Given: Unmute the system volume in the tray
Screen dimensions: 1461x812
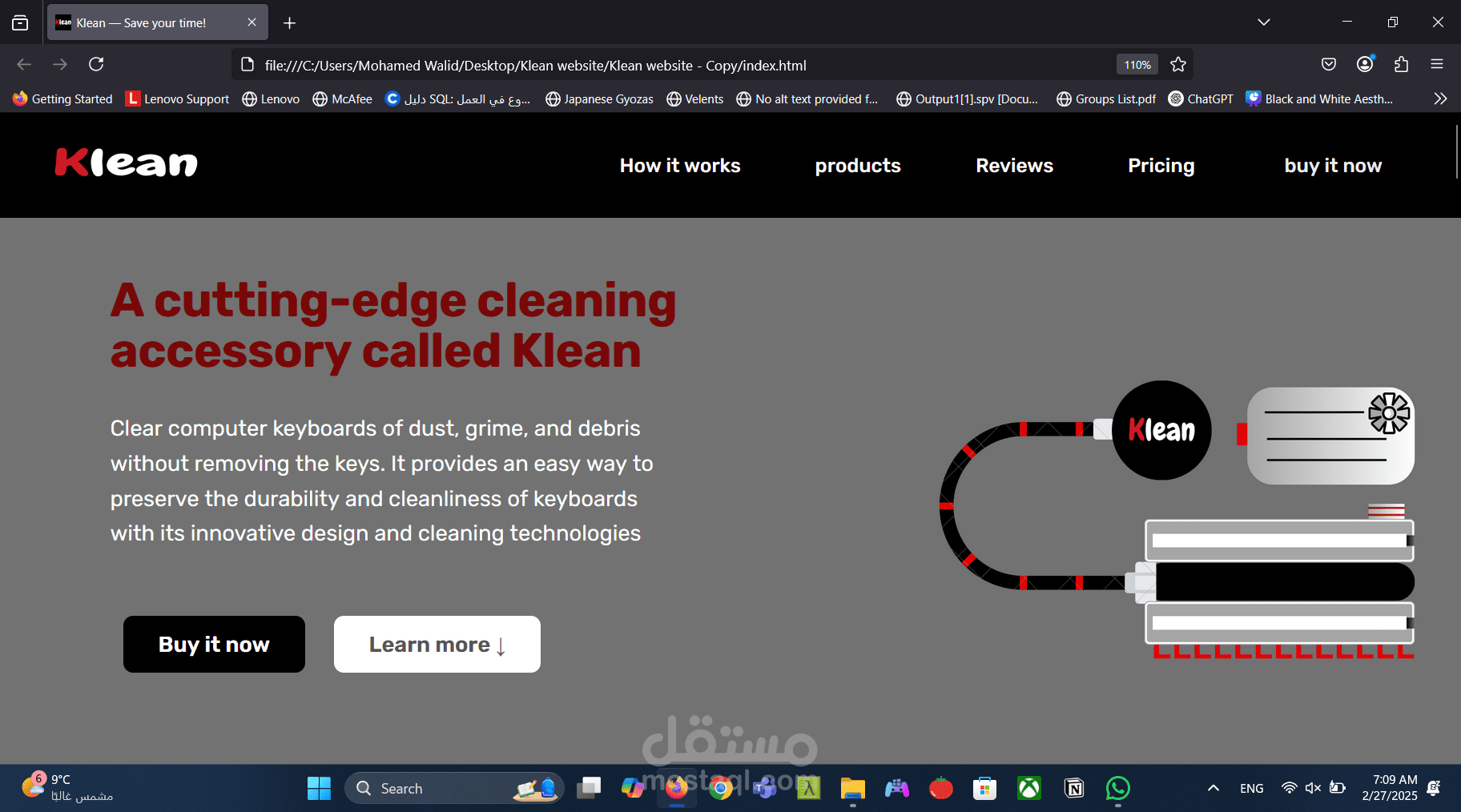Looking at the screenshot, I should click(x=1313, y=788).
